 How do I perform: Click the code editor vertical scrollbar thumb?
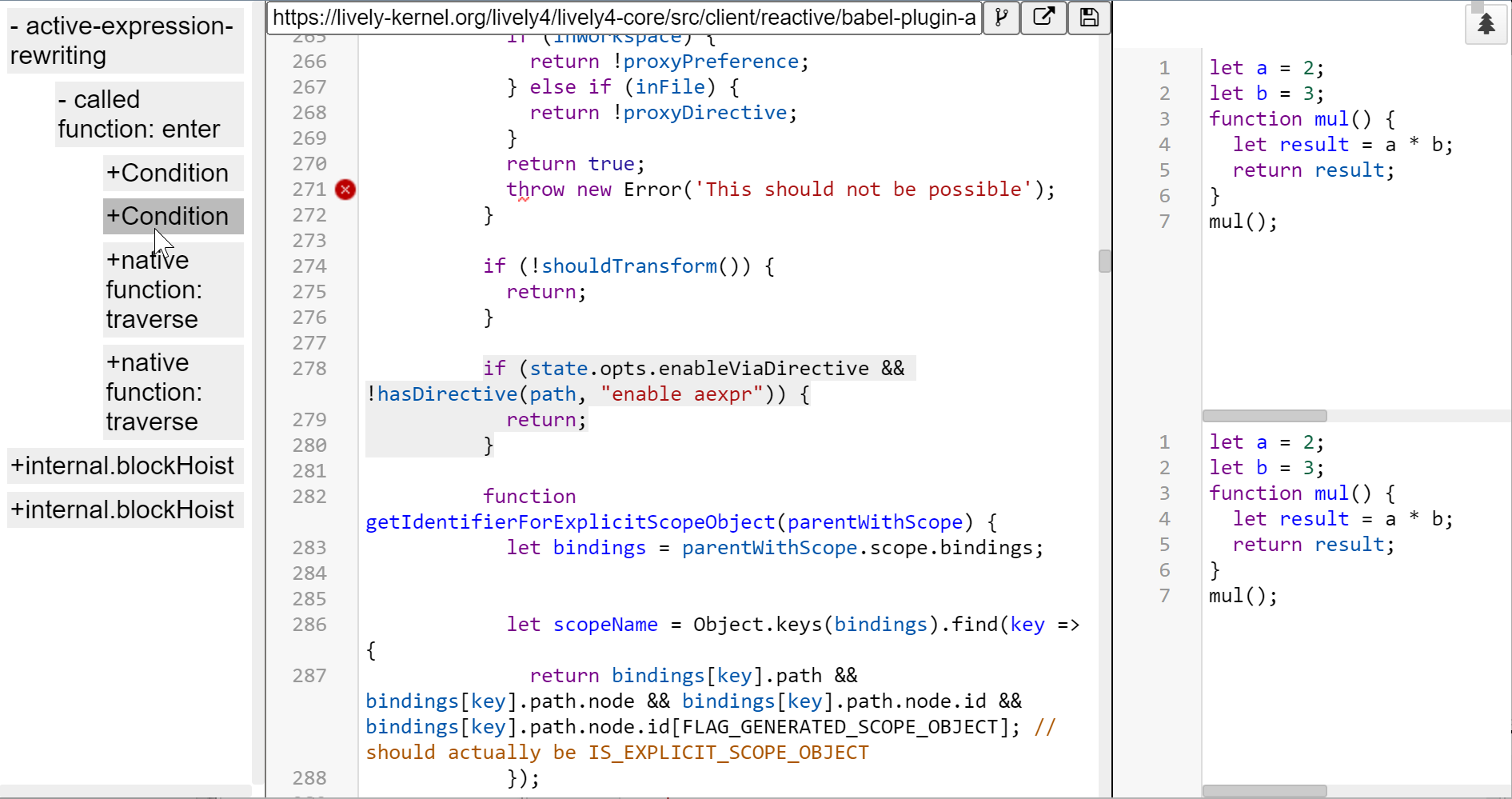click(x=1104, y=262)
